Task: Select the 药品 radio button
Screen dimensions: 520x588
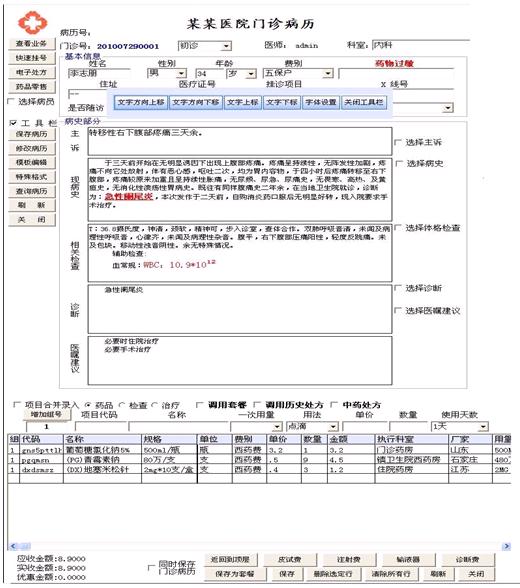Action: coord(88,405)
